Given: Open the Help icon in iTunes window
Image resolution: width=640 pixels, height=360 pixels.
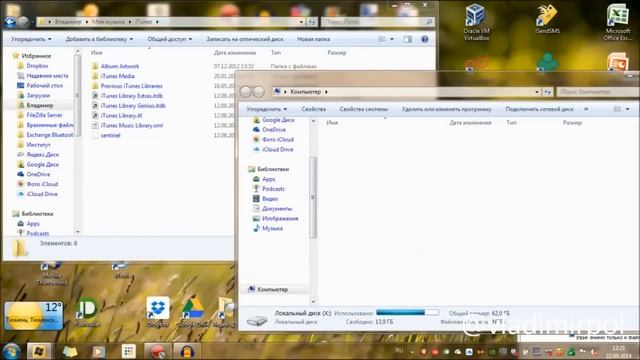Looking at the screenshot, I should (x=424, y=39).
